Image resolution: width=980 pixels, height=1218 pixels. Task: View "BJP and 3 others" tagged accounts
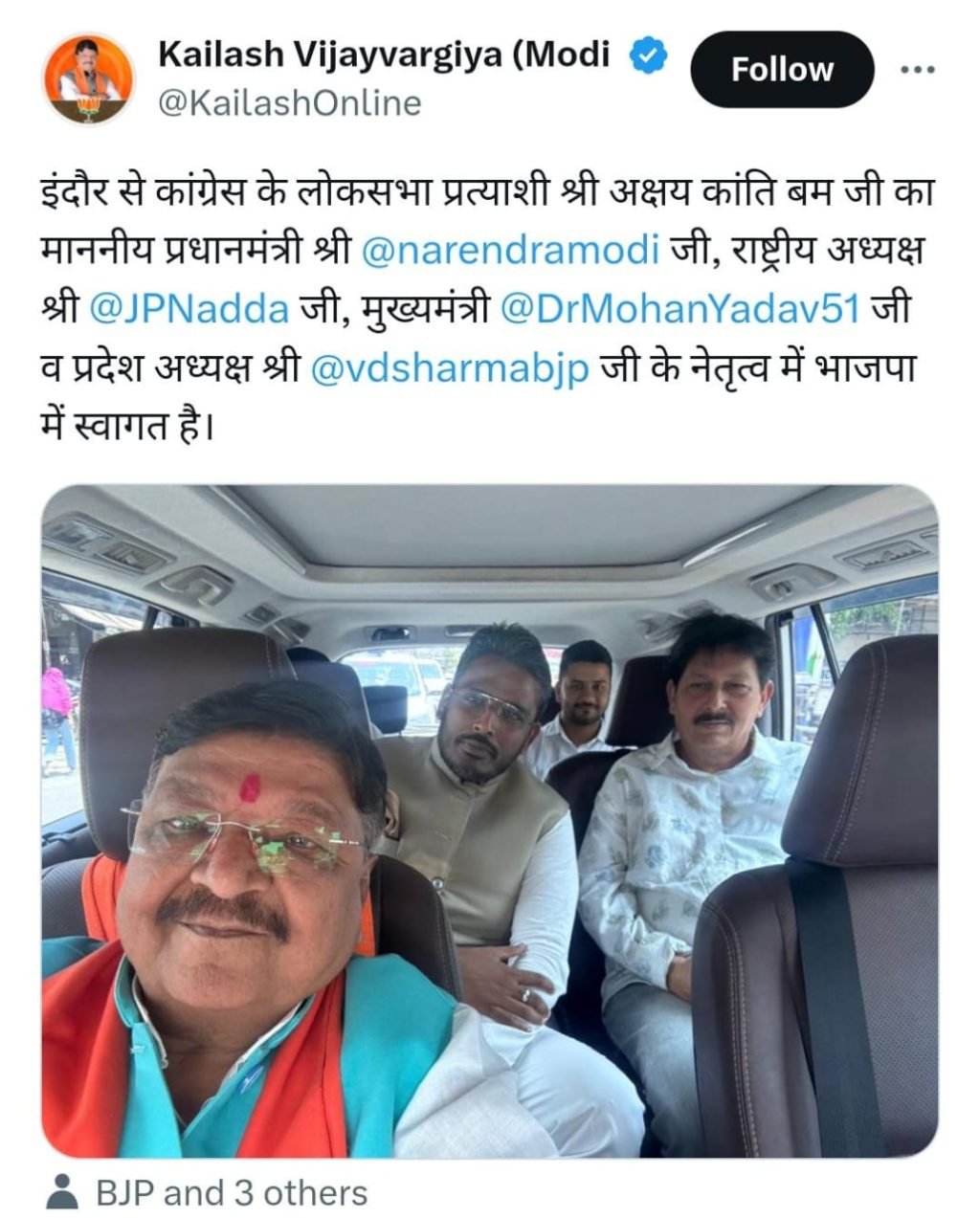point(232,1193)
